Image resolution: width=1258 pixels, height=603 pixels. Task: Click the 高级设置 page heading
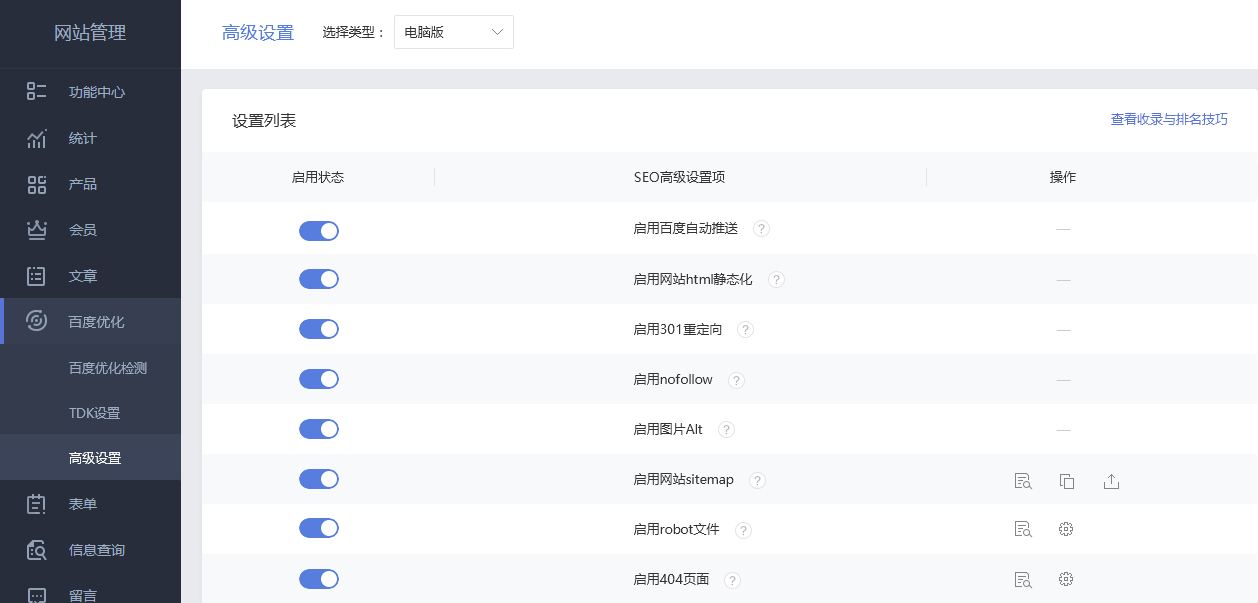[x=258, y=33]
